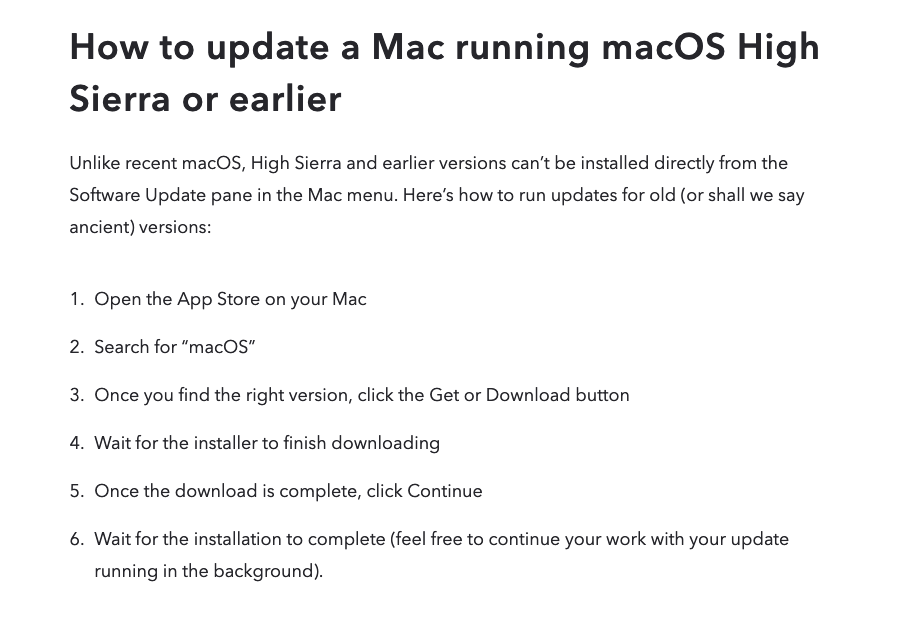Click the word "Continue" in step five

444,491
